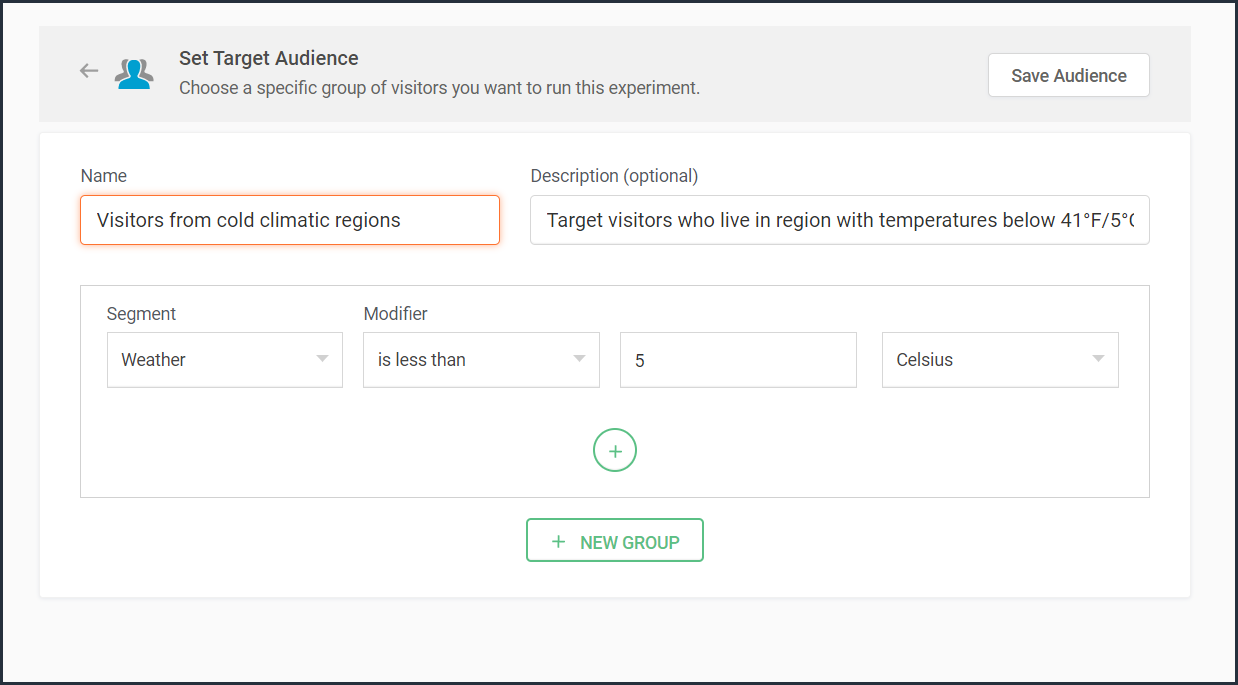Click the arrow next to 'is less than'
This screenshot has width=1238, height=685.
pyautogui.click(x=579, y=359)
